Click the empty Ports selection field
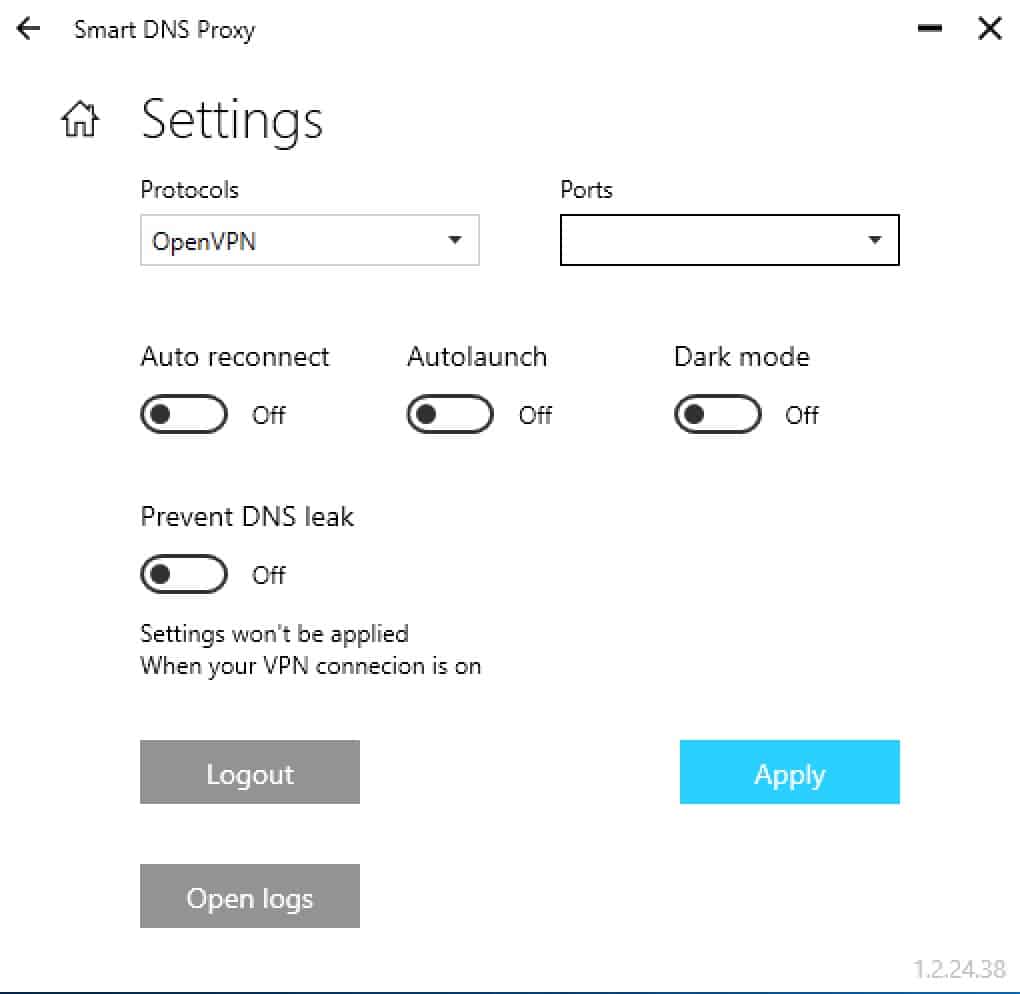 pos(729,240)
